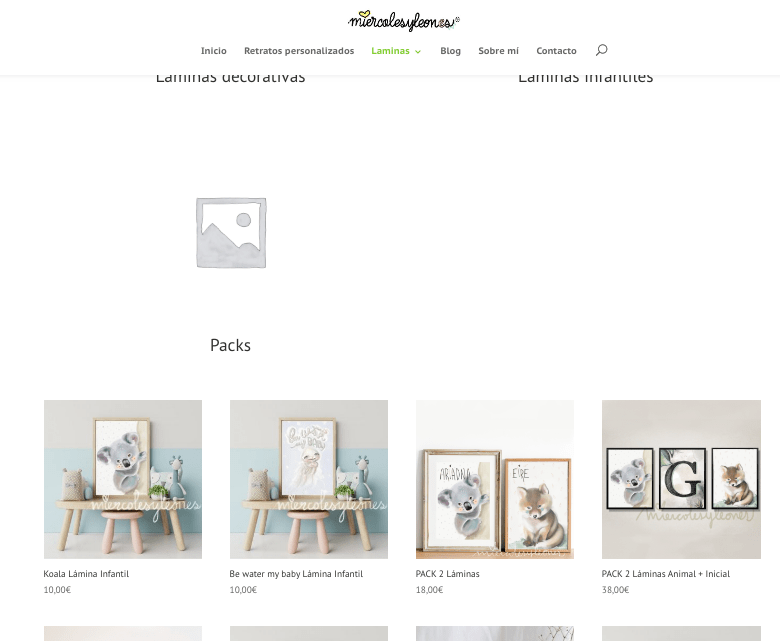
Task: Click PACK 2 Láminas Animal + Inicial title
Action: [666, 574]
